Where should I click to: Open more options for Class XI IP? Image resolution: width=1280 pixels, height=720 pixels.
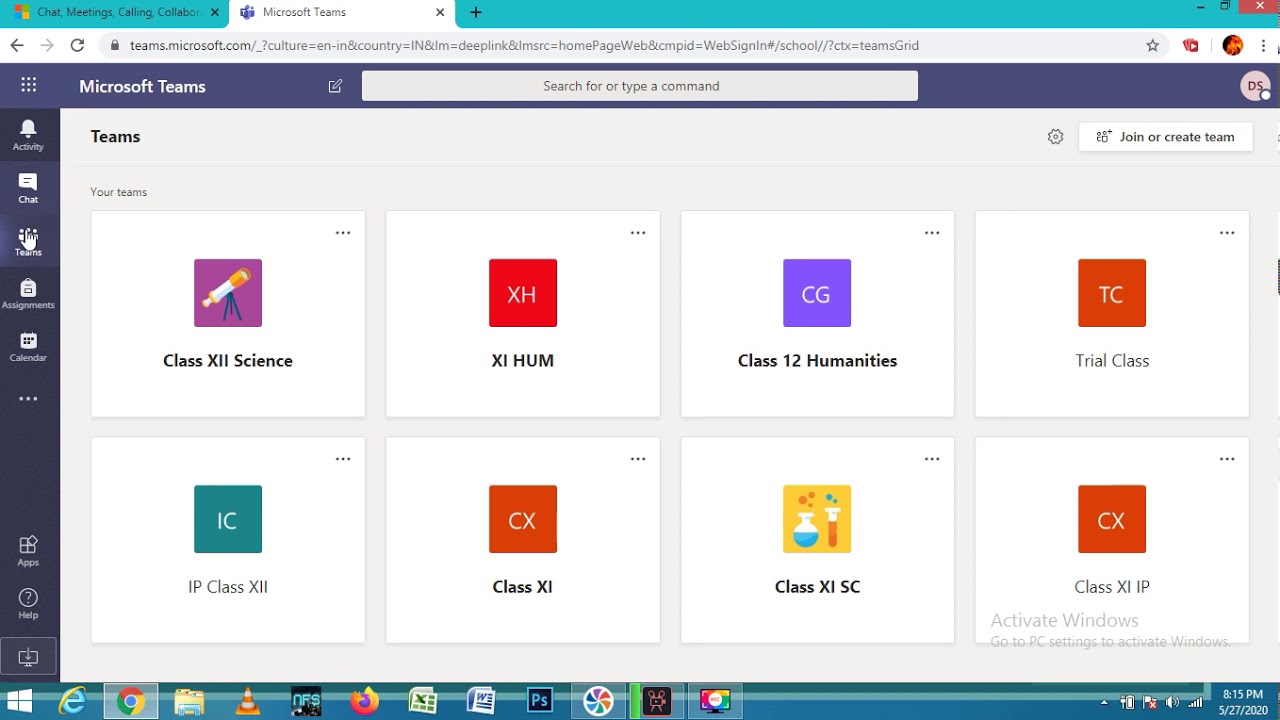click(1227, 459)
